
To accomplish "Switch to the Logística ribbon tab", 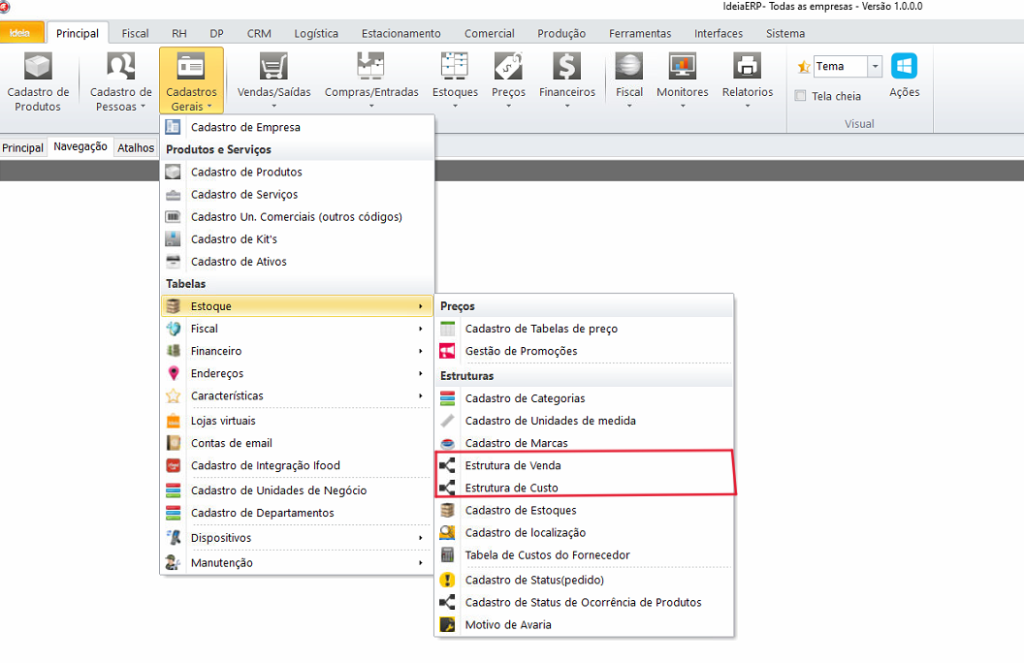I will coord(316,33).
